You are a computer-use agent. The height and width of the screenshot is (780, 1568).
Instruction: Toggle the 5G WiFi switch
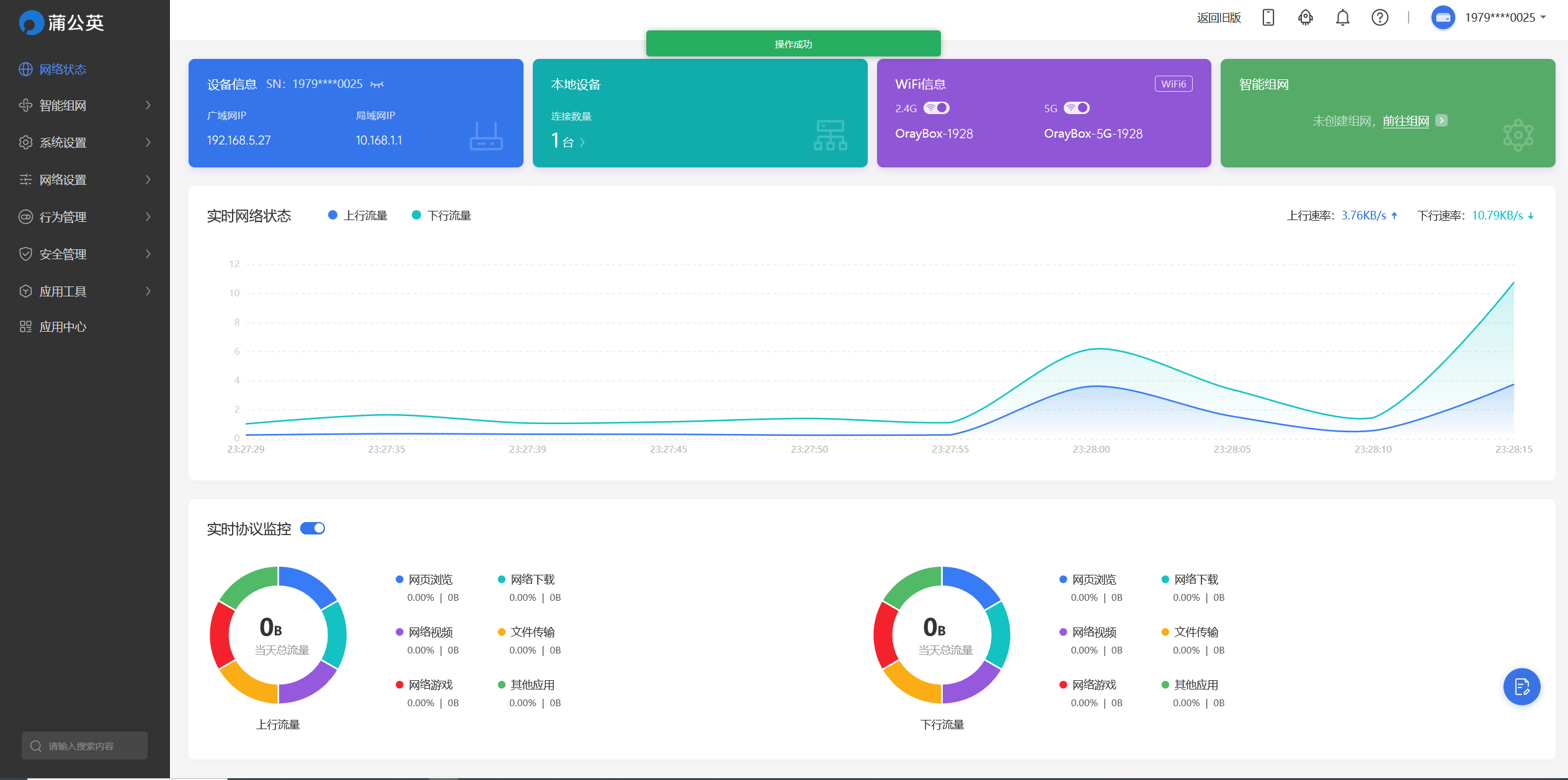coord(1077,108)
